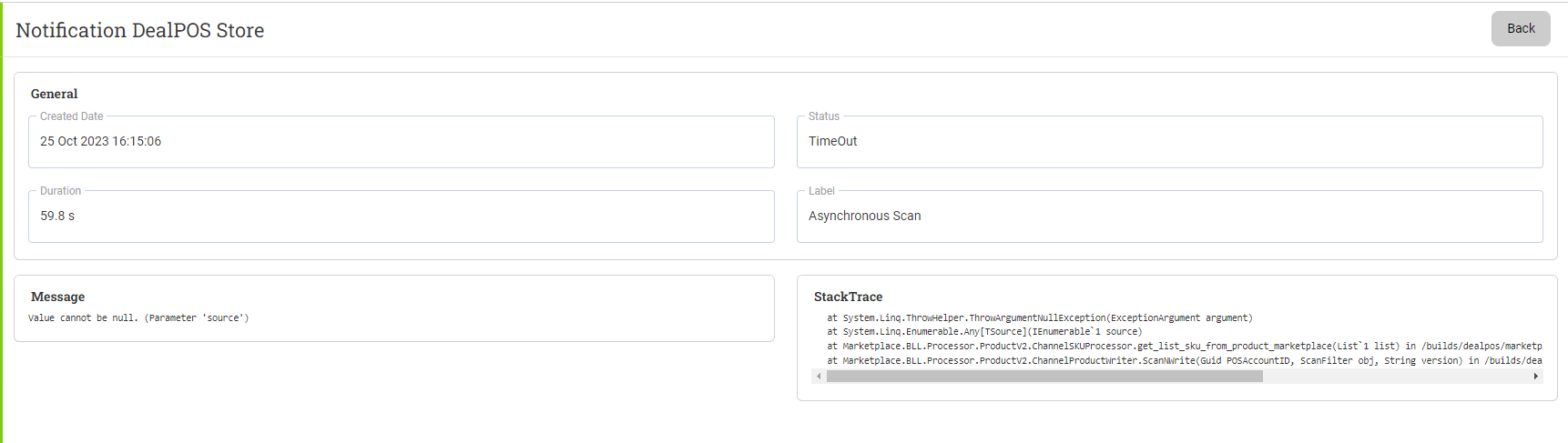Viewport: 1568px width, 443px height.
Task: Click the left arrow of StackTrace scrollbar
Action: 819,376
